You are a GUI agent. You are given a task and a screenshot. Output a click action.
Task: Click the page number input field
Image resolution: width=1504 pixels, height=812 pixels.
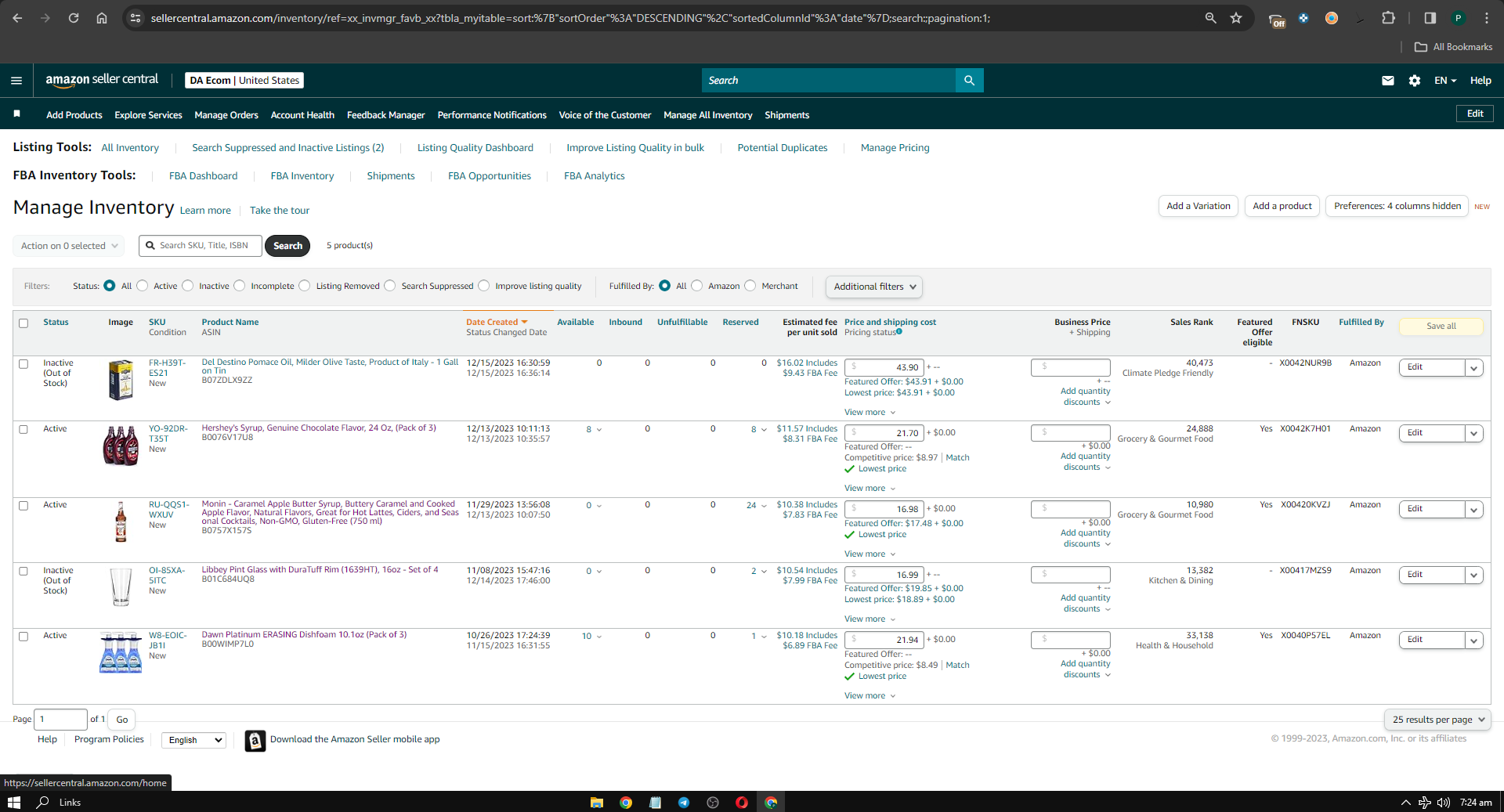[x=60, y=720]
